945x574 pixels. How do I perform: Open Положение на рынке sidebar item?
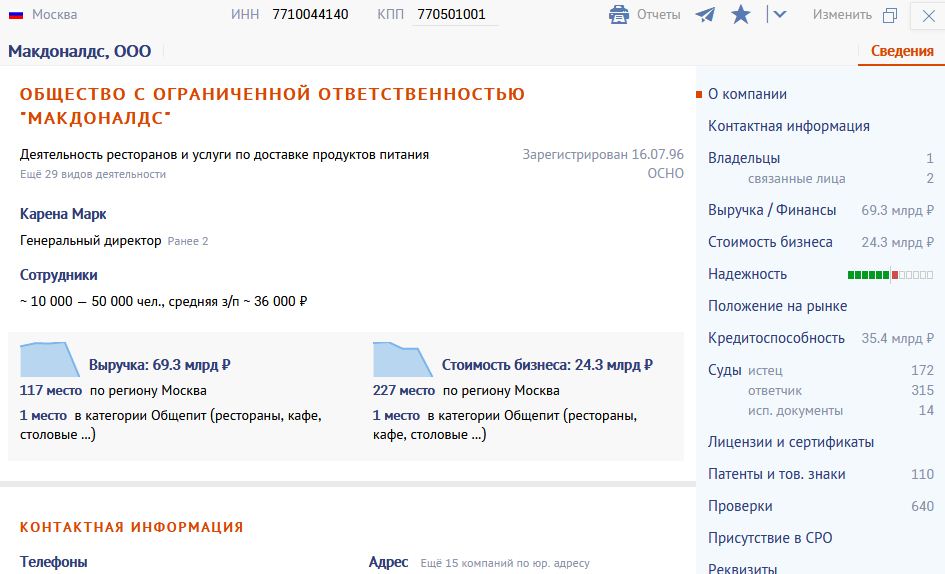(777, 306)
